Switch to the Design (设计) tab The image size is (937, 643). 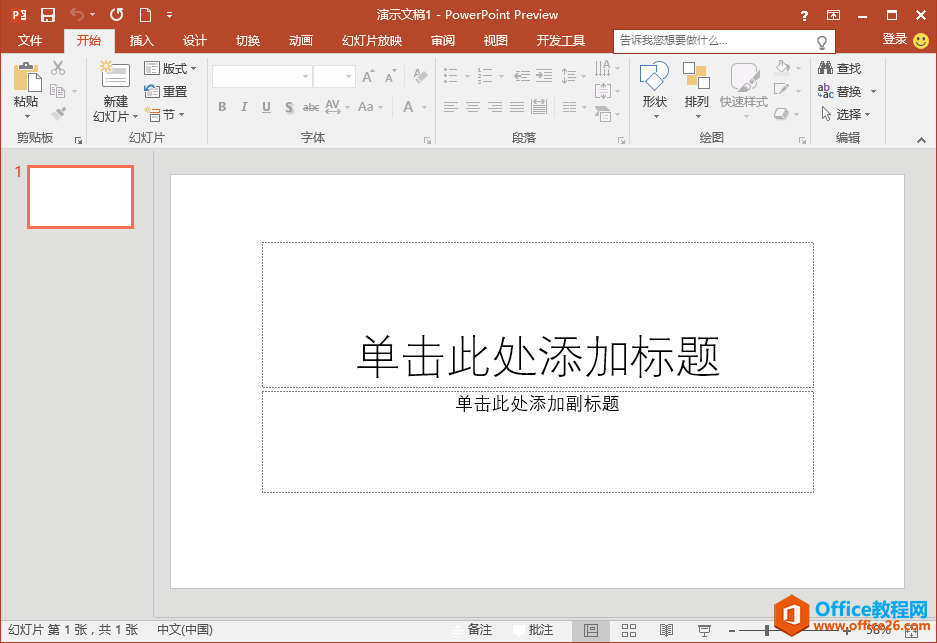point(195,41)
